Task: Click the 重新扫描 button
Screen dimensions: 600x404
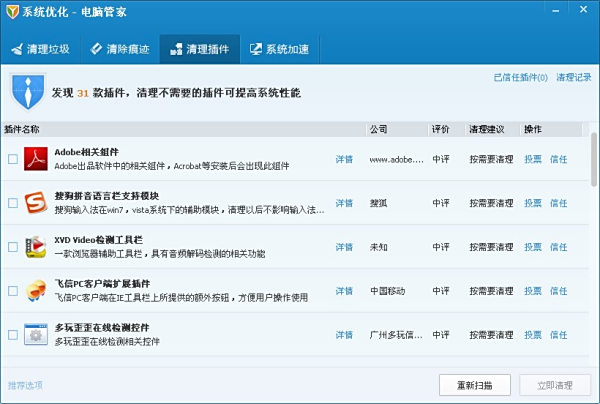Action: pos(475,385)
